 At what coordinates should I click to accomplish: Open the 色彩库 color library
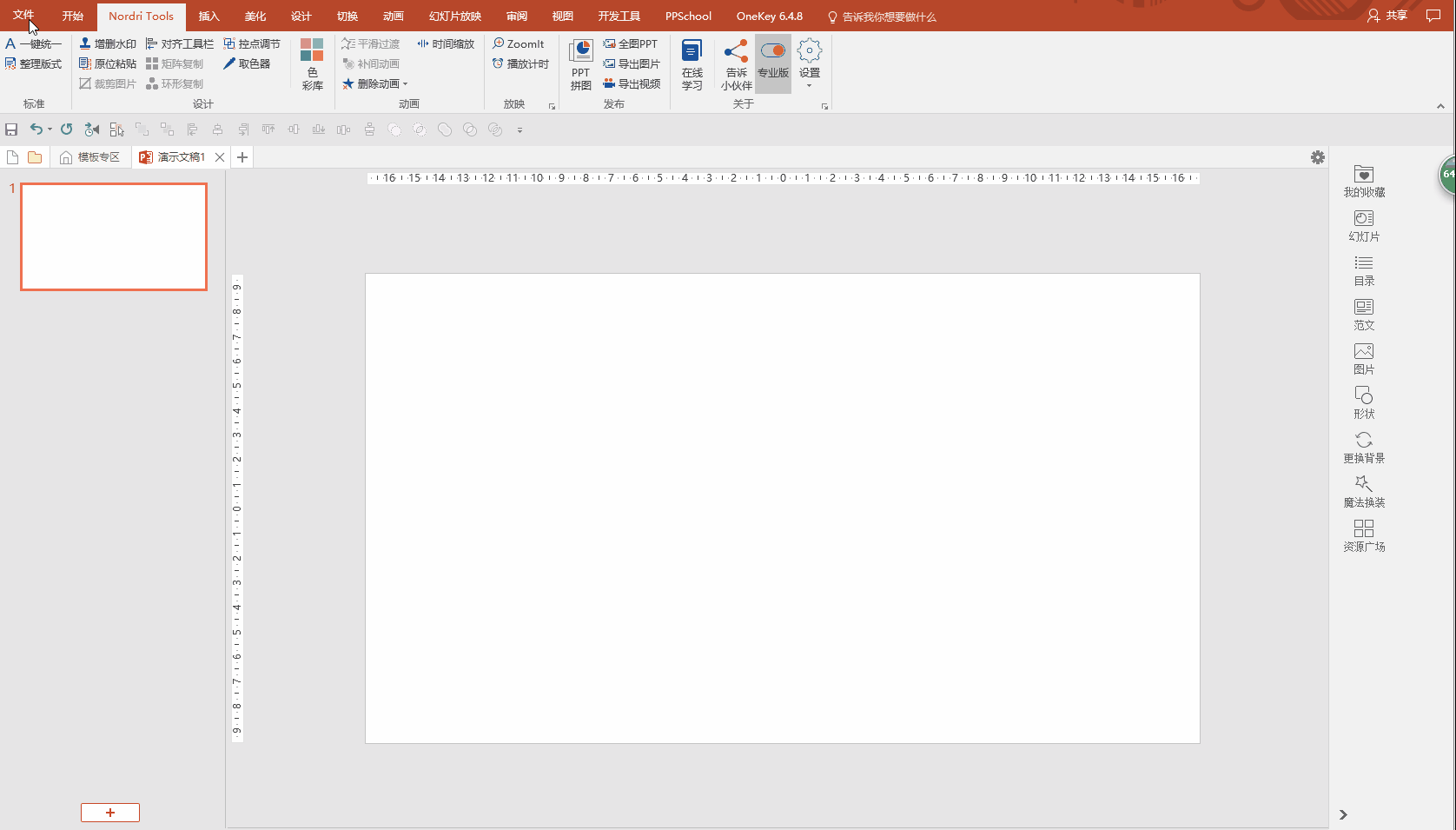click(x=312, y=64)
